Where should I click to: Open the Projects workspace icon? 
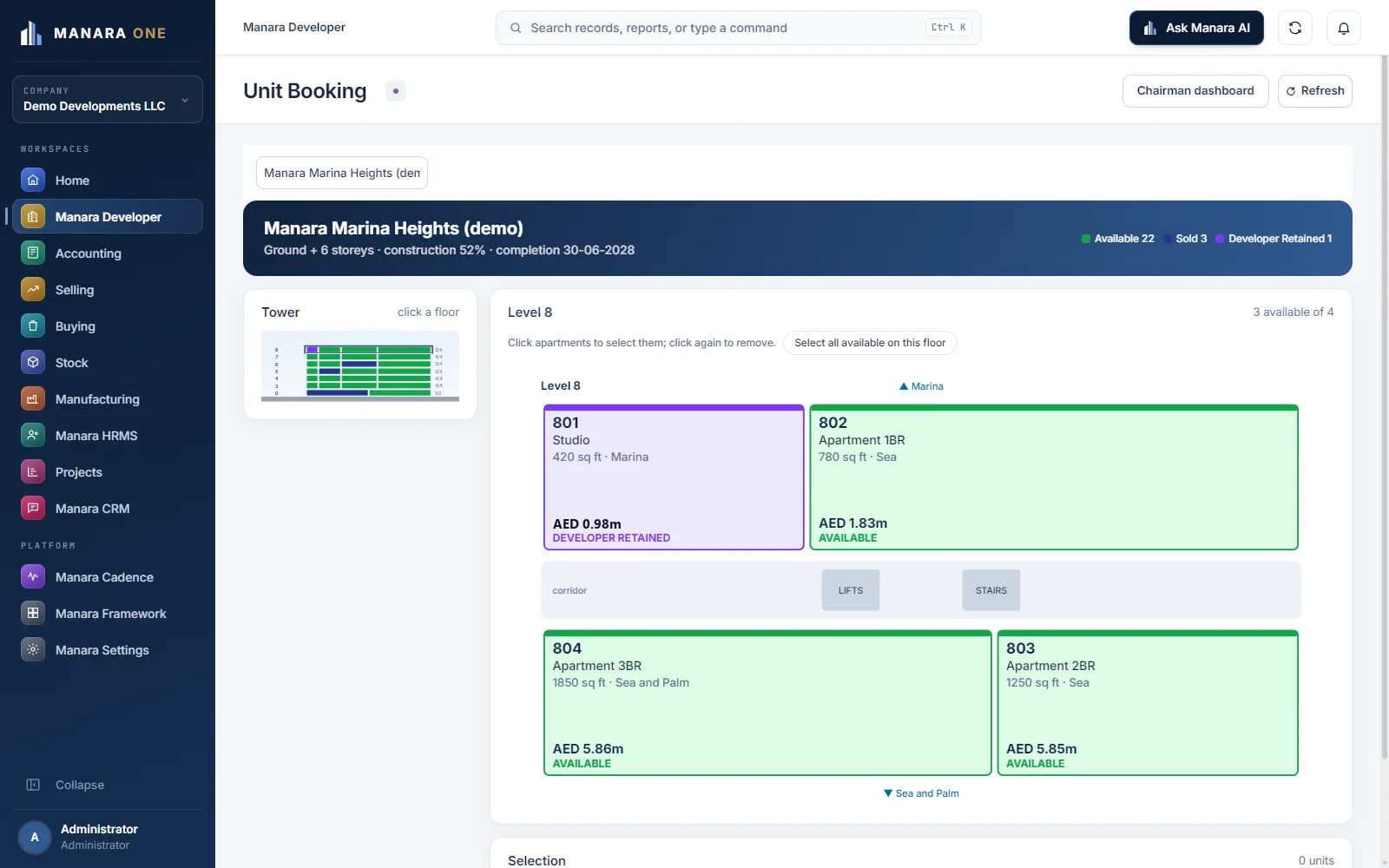[x=33, y=472]
